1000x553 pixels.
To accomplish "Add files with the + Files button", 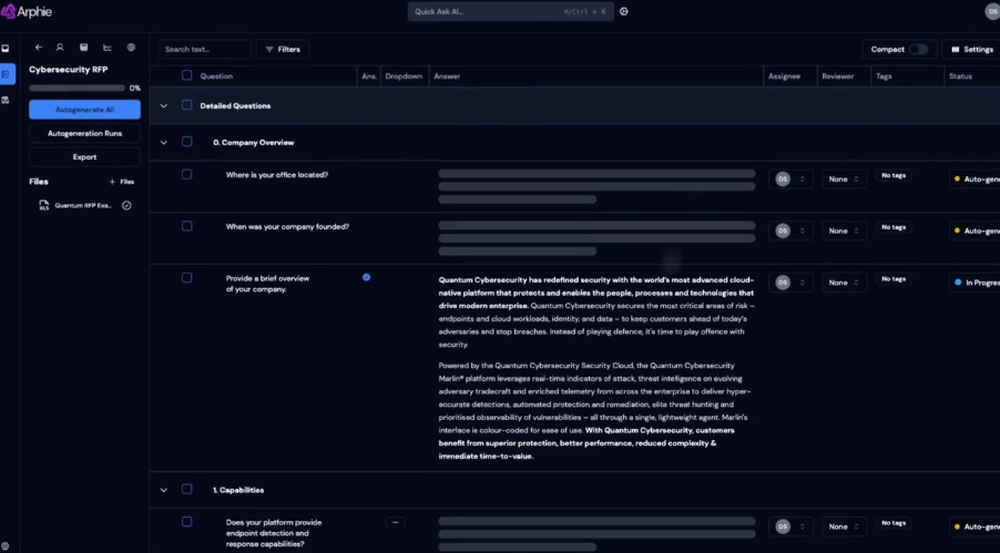I will coord(122,182).
